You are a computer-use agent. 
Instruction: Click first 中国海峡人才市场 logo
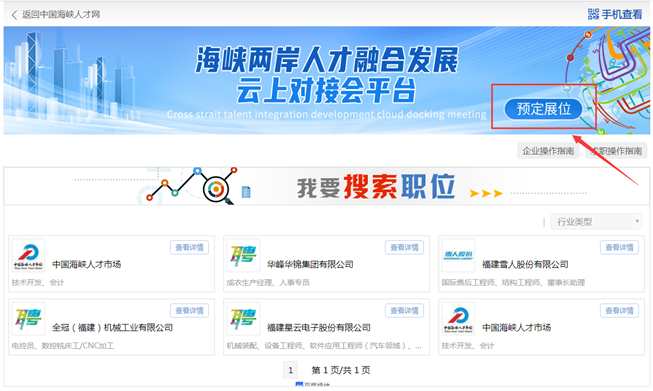[28, 255]
